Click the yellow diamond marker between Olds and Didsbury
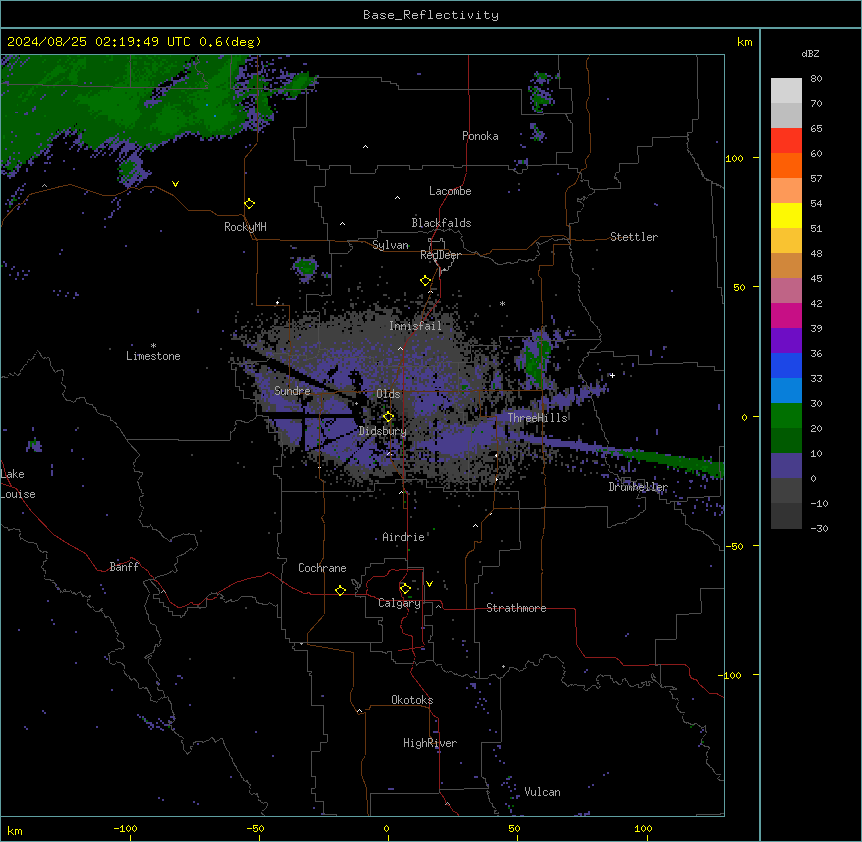 (x=389, y=417)
